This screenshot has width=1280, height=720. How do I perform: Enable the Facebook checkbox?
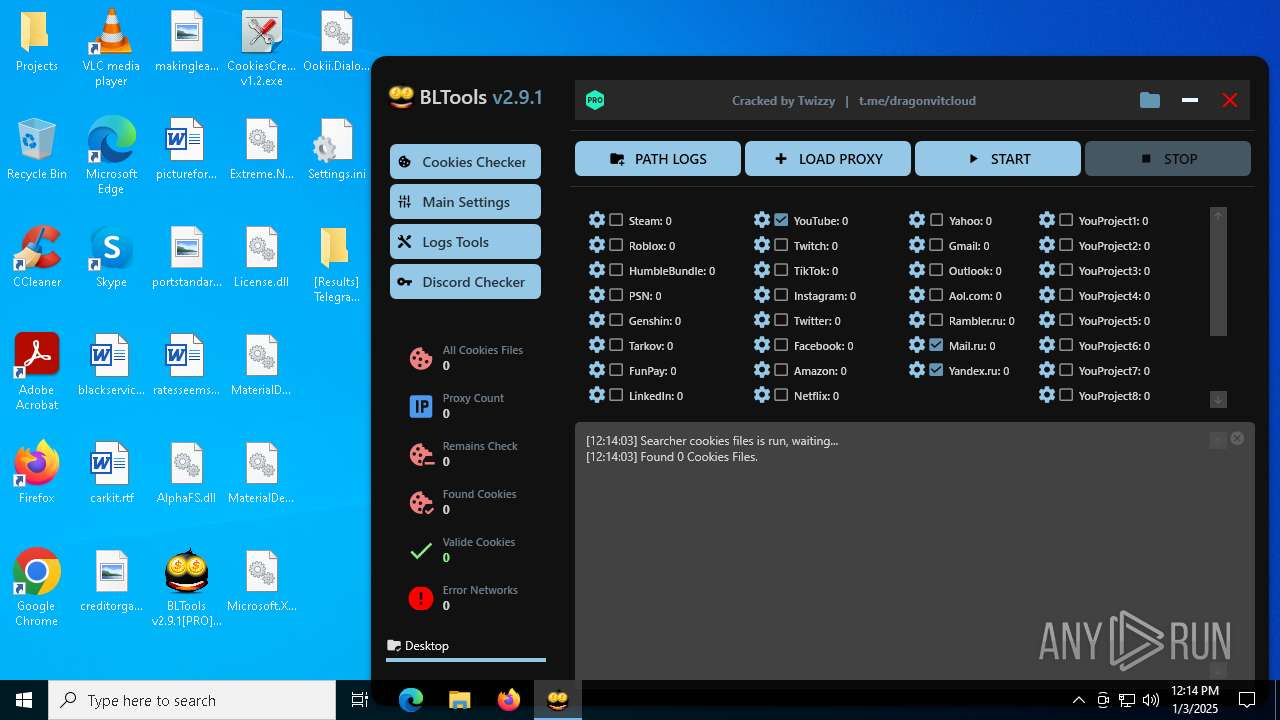click(781, 345)
